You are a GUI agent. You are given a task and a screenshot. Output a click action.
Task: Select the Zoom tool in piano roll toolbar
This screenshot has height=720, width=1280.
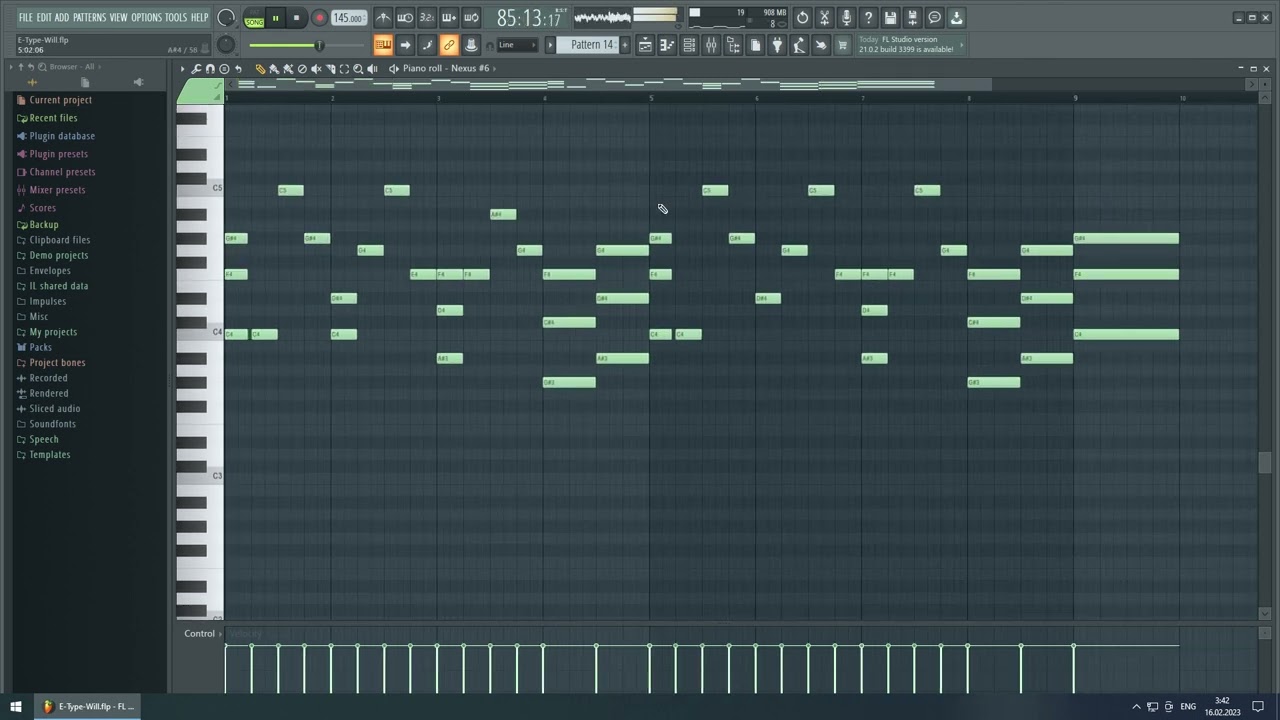[x=358, y=68]
